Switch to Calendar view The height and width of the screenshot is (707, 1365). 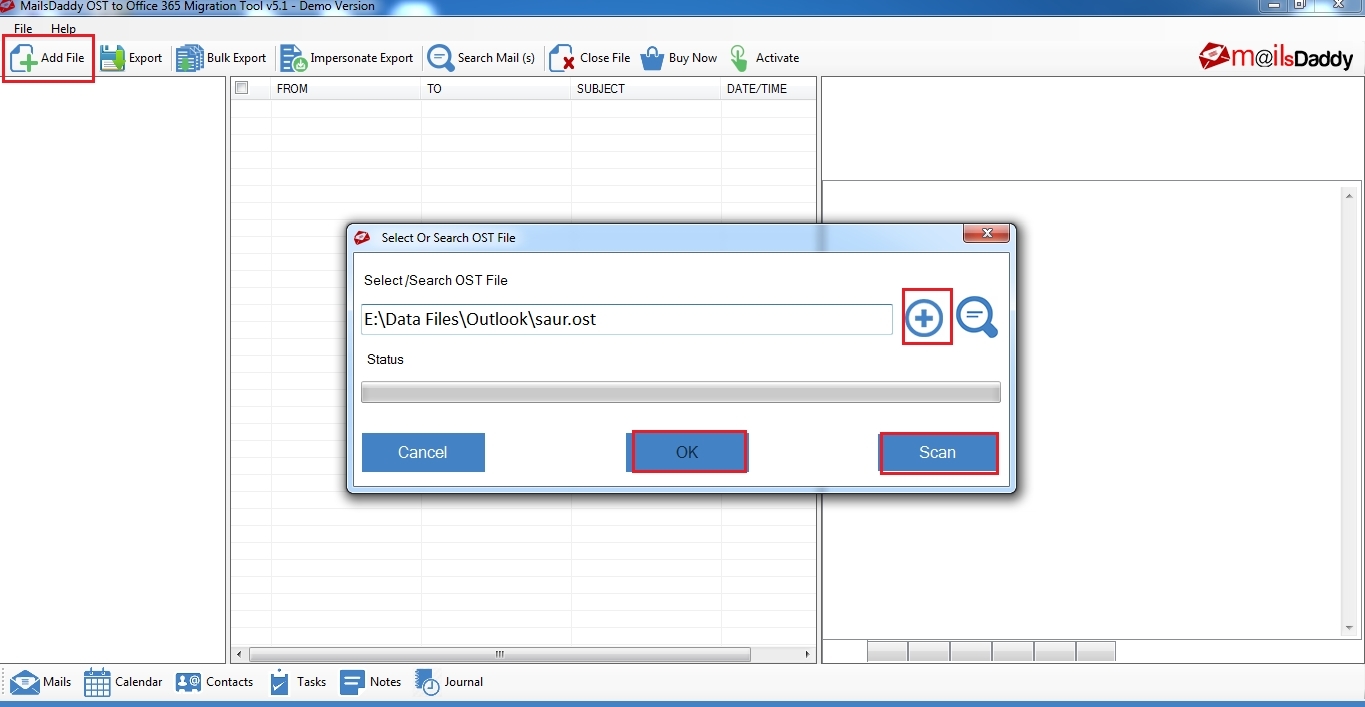(123, 682)
